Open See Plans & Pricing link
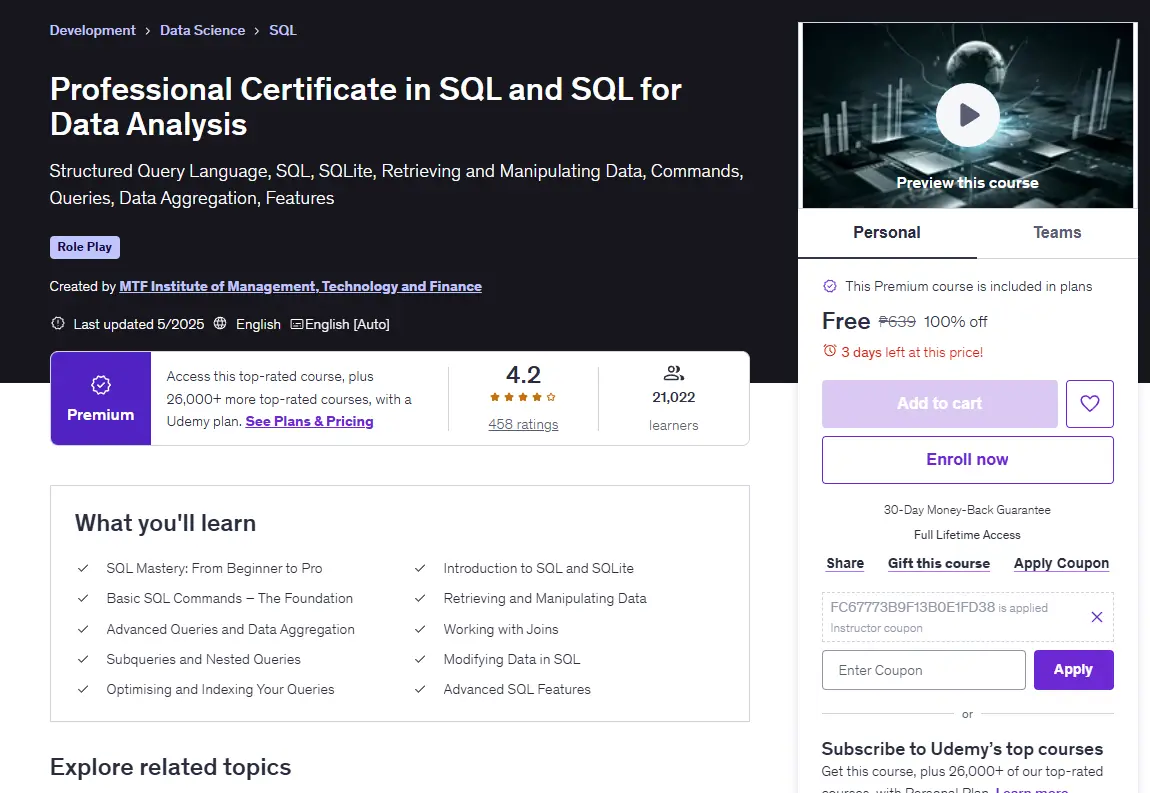1150x793 pixels. pyautogui.click(x=310, y=421)
